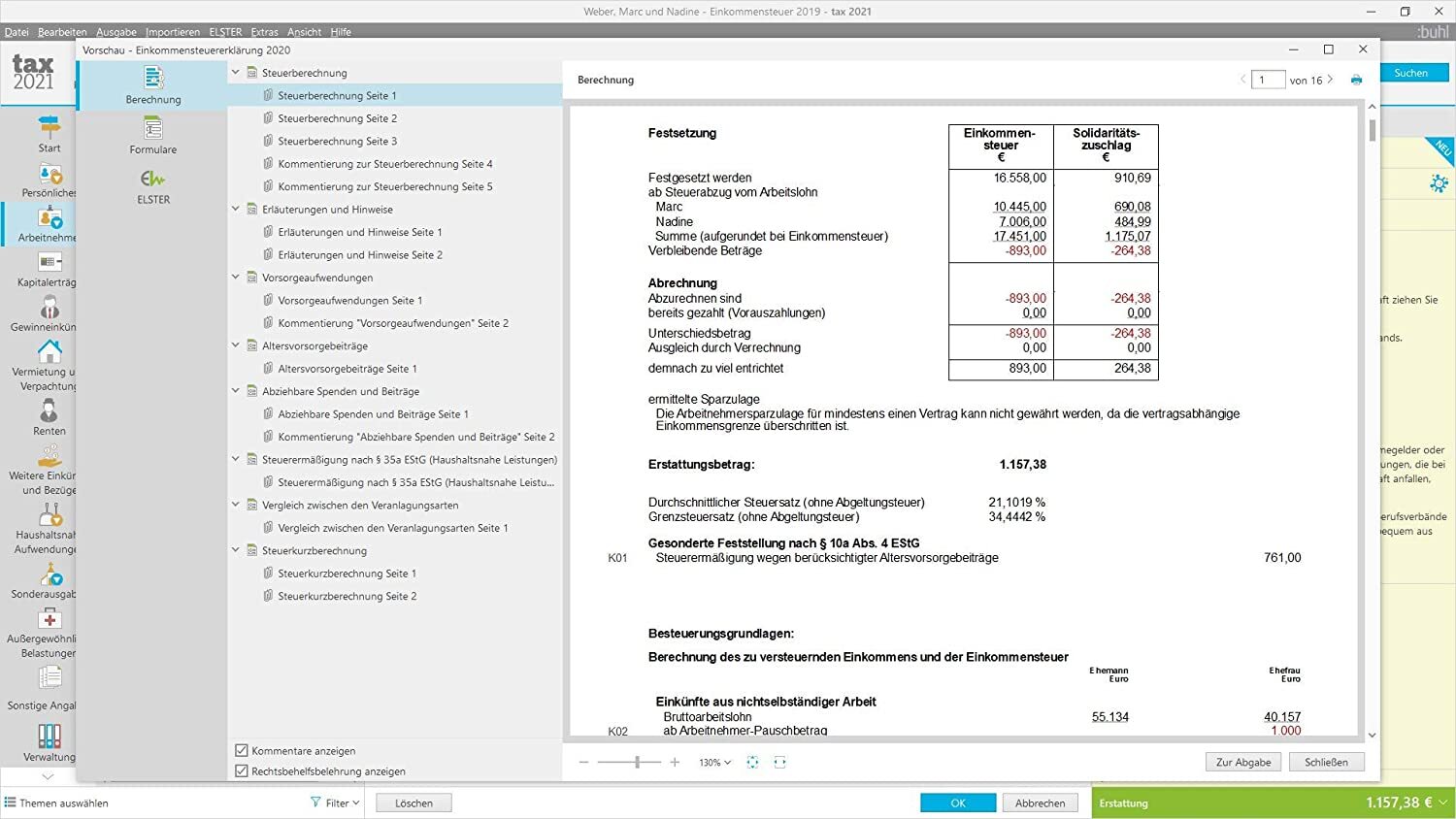Click the print icon in preview
The image size is (1456, 819).
pos(1356,80)
